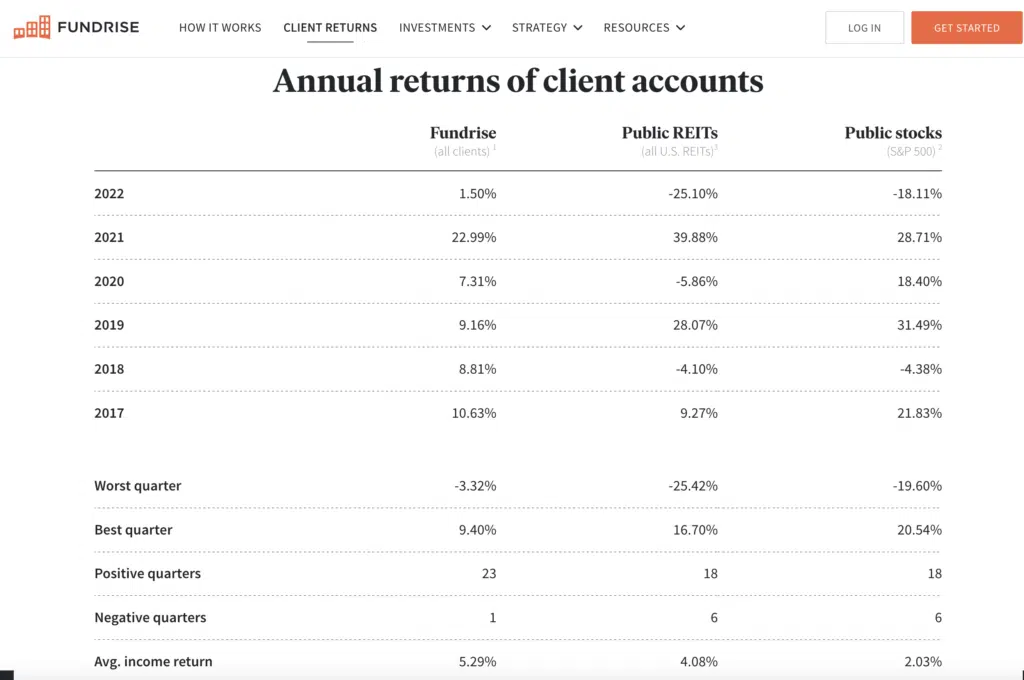Click the Public stocks column header

point(892,133)
